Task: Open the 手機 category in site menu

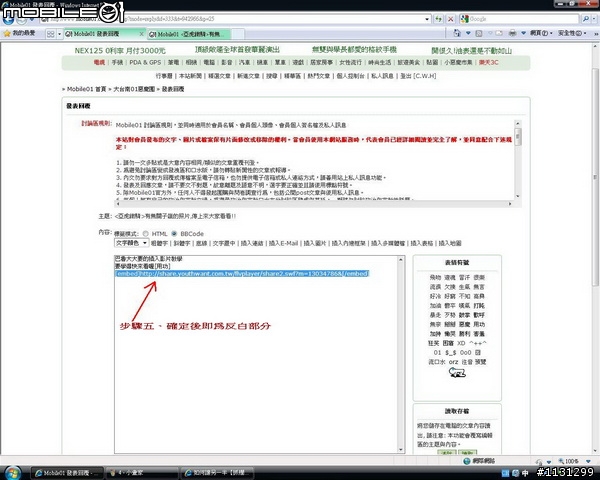Action: click(x=117, y=62)
